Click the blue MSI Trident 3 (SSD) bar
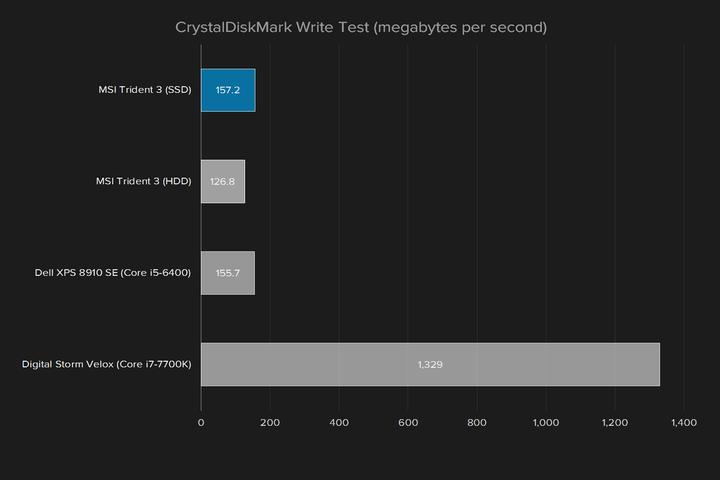Viewport: 720px width, 480px height. 228,90
